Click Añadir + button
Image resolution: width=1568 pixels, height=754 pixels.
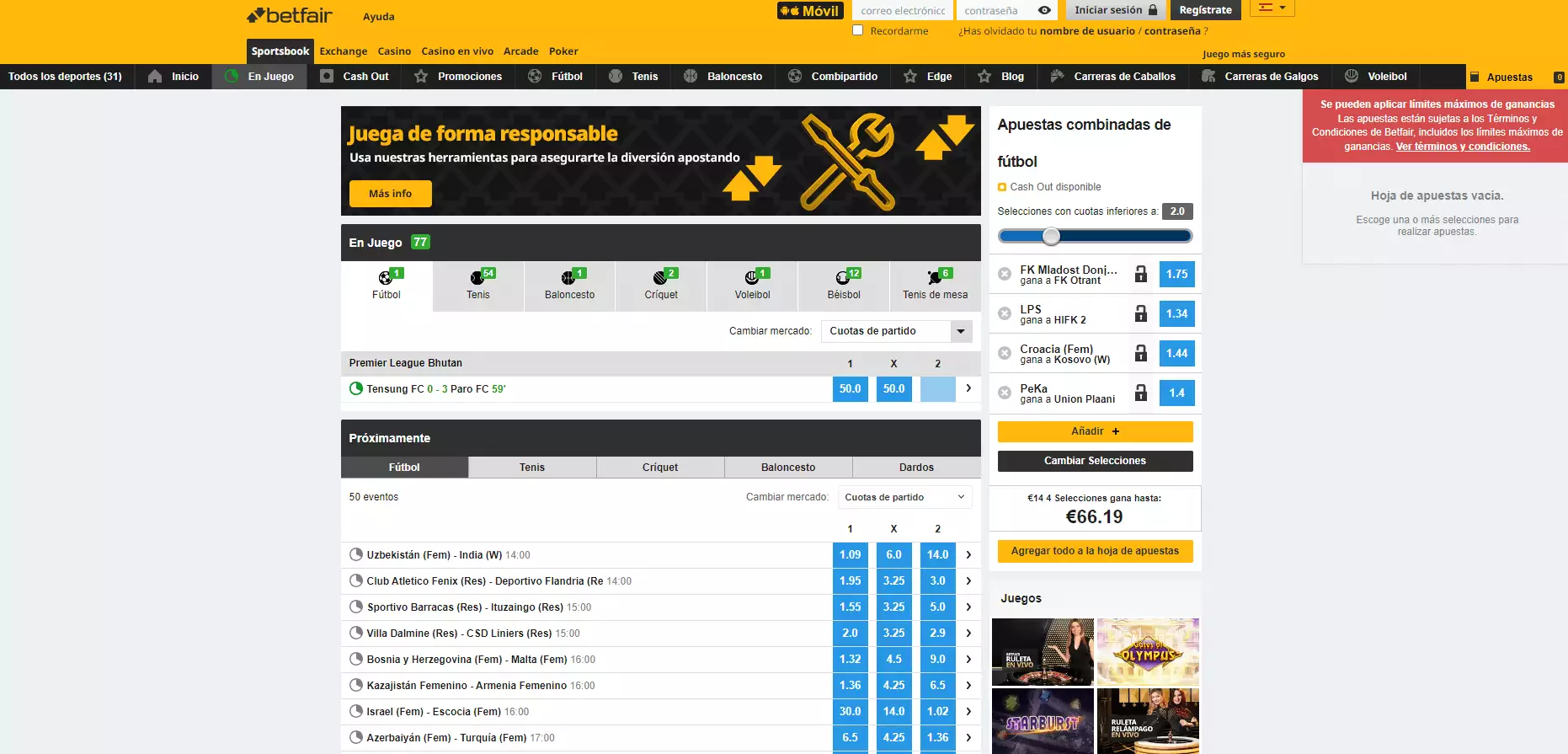[x=1096, y=431]
